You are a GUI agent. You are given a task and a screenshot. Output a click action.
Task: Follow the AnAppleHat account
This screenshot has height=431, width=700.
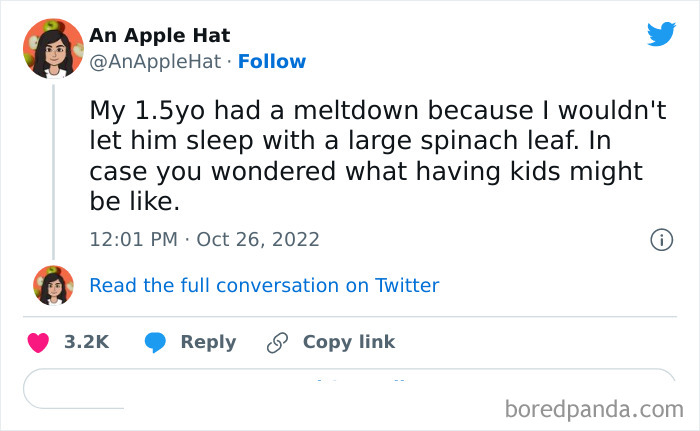coord(272,61)
